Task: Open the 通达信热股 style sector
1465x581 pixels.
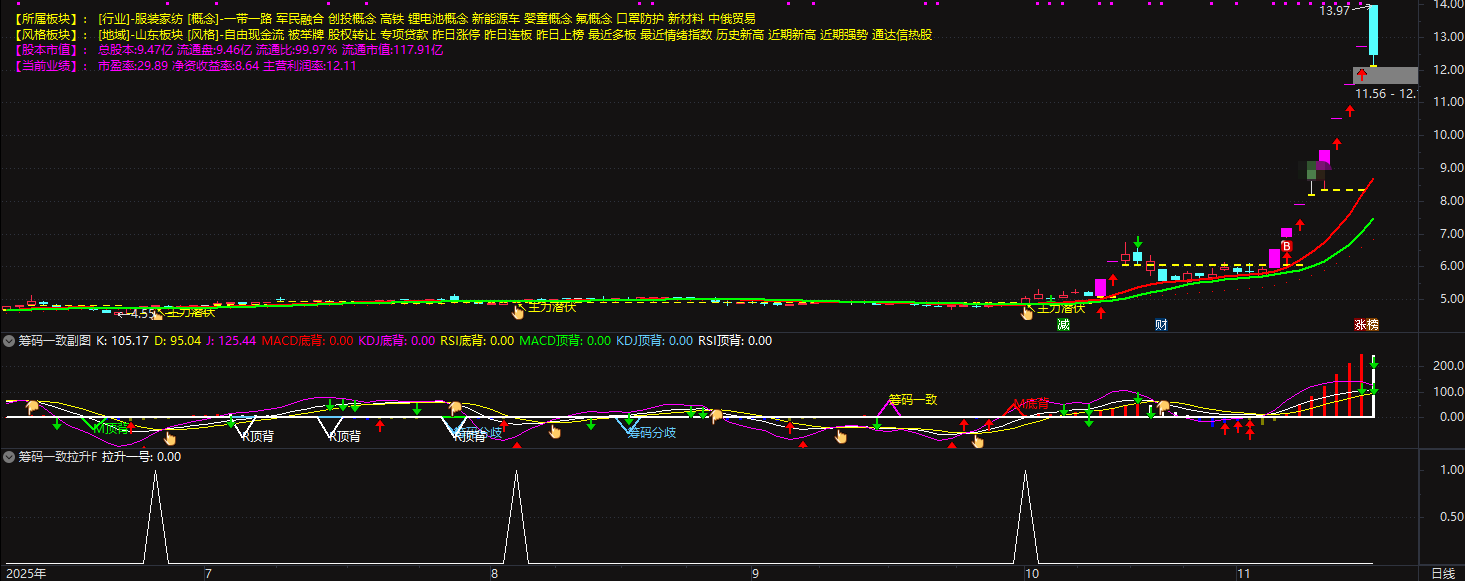Action: click(x=901, y=35)
